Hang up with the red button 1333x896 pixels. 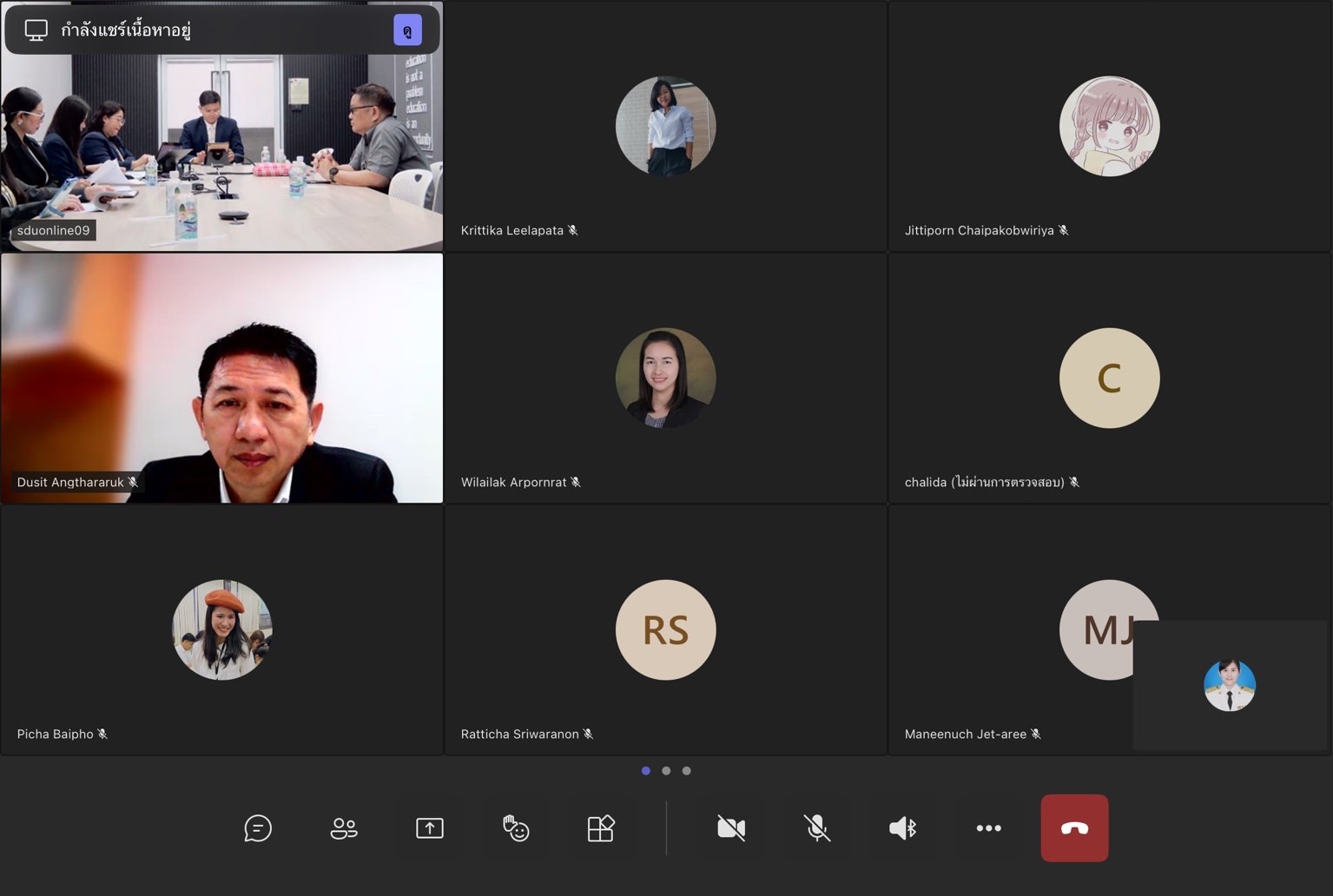[x=1074, y=828]
